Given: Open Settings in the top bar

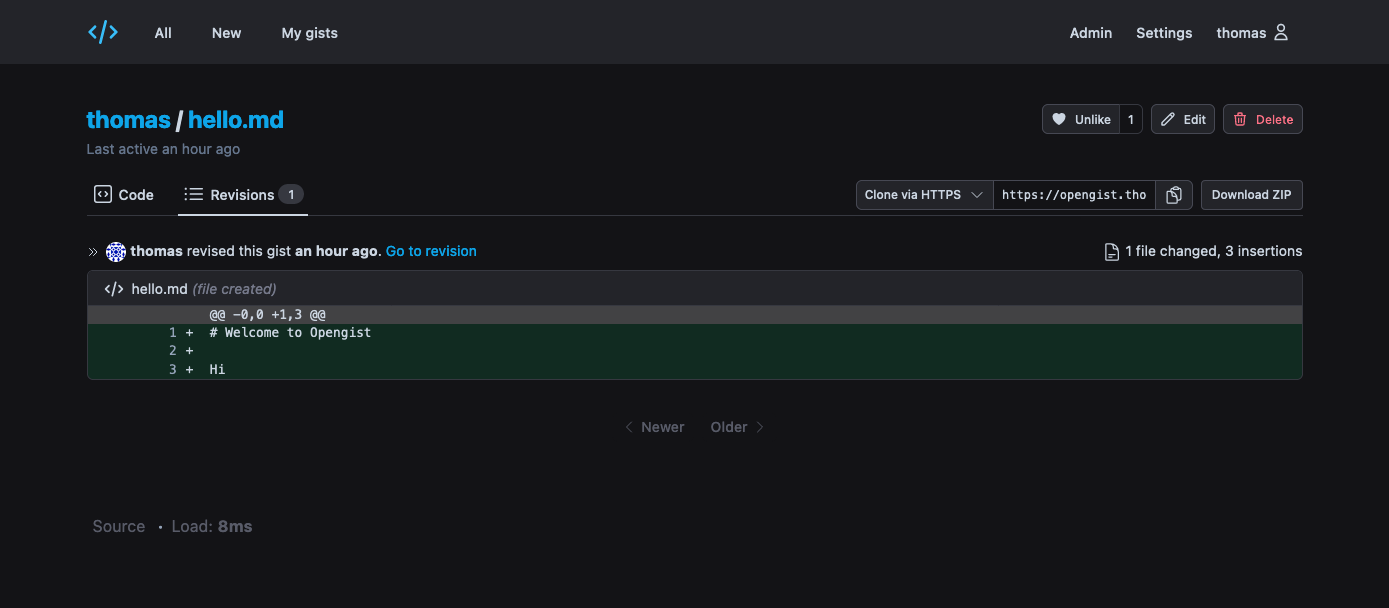Looking at the screenshot, I should [x=1164, y=33].
